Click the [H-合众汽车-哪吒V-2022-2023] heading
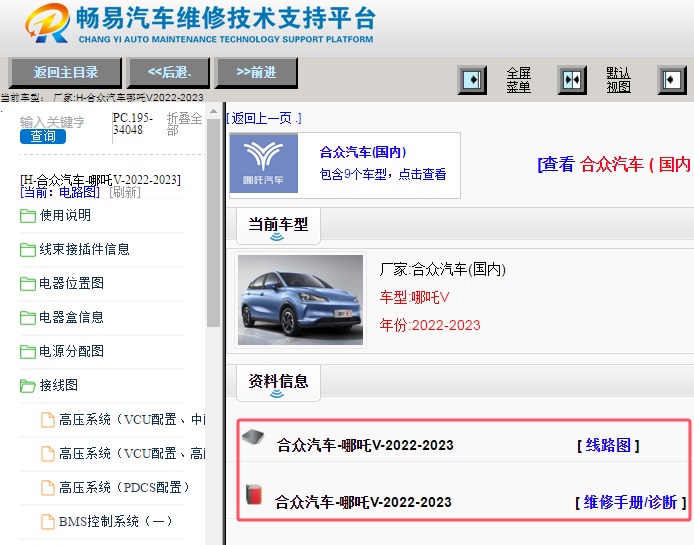The height and width of the screenshot is (545, 694). tap(100, 180)
